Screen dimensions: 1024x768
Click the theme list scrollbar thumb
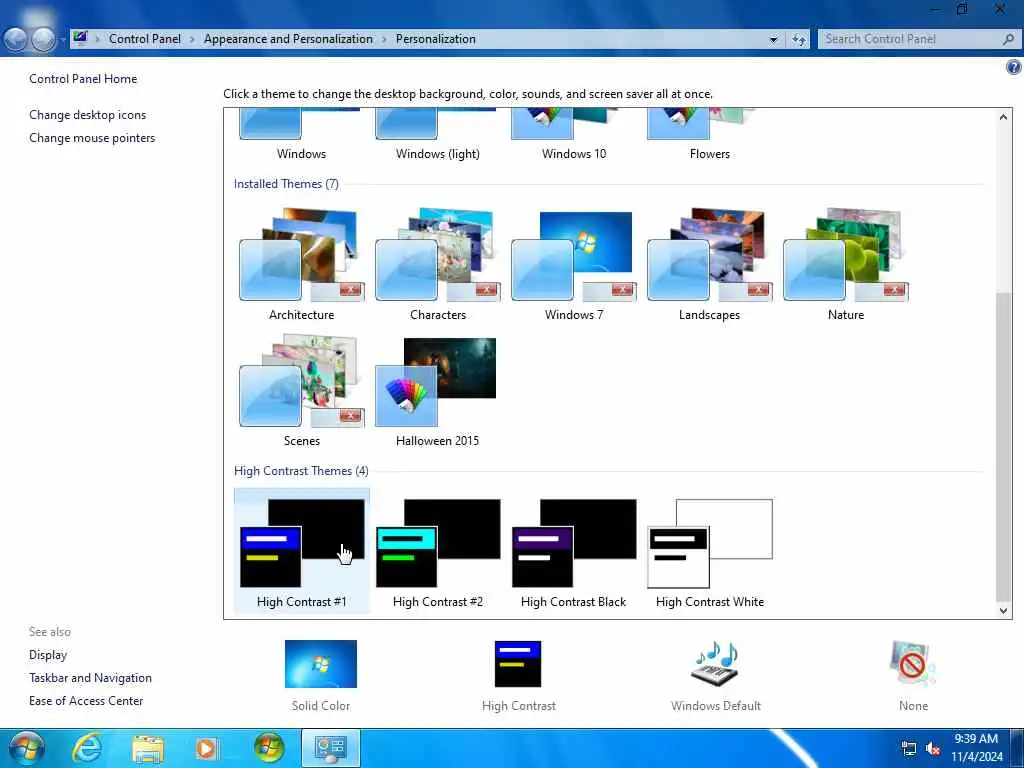point(1003,447)
